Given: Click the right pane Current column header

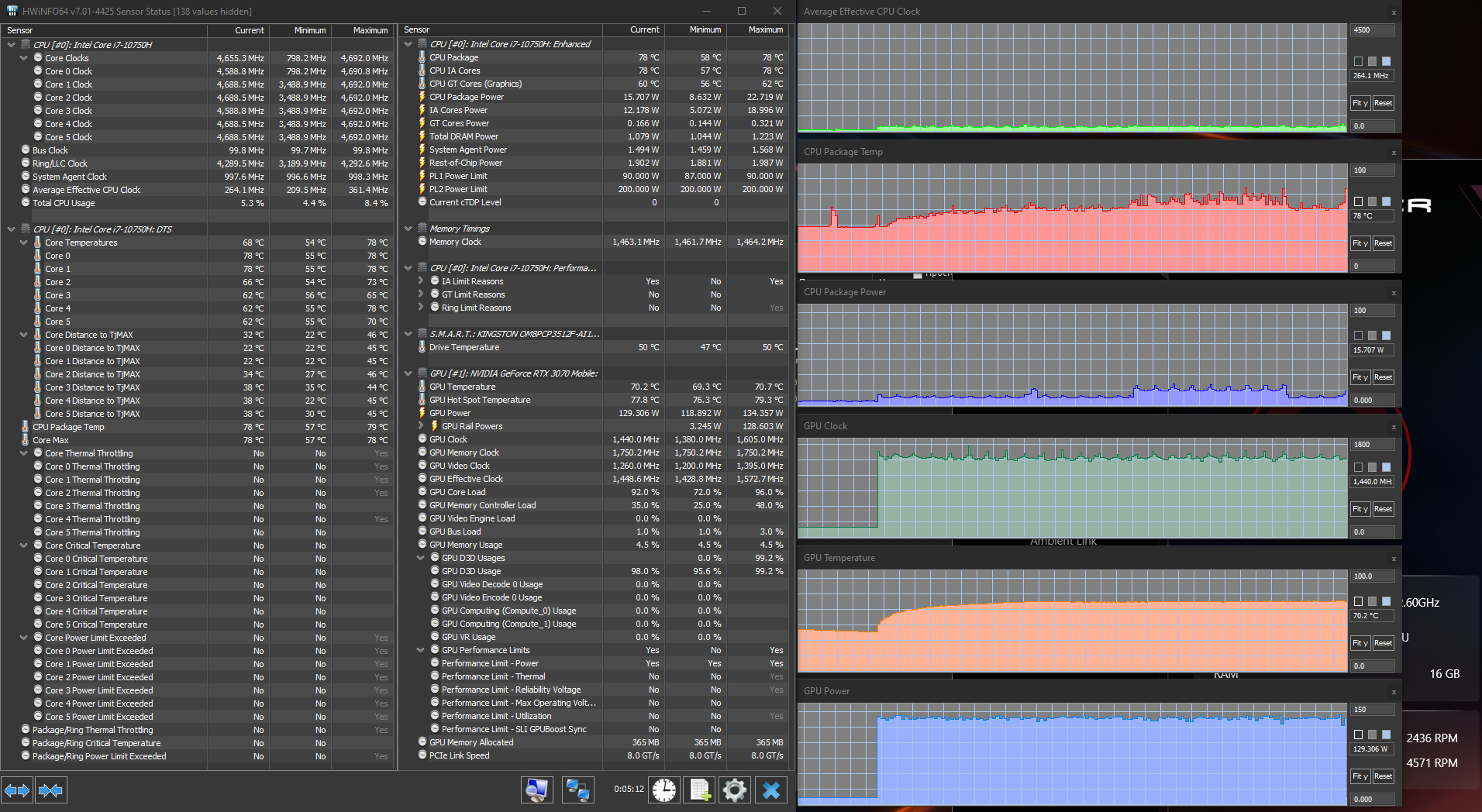Looking at the screenshot, I should click(x=633, y=30).
